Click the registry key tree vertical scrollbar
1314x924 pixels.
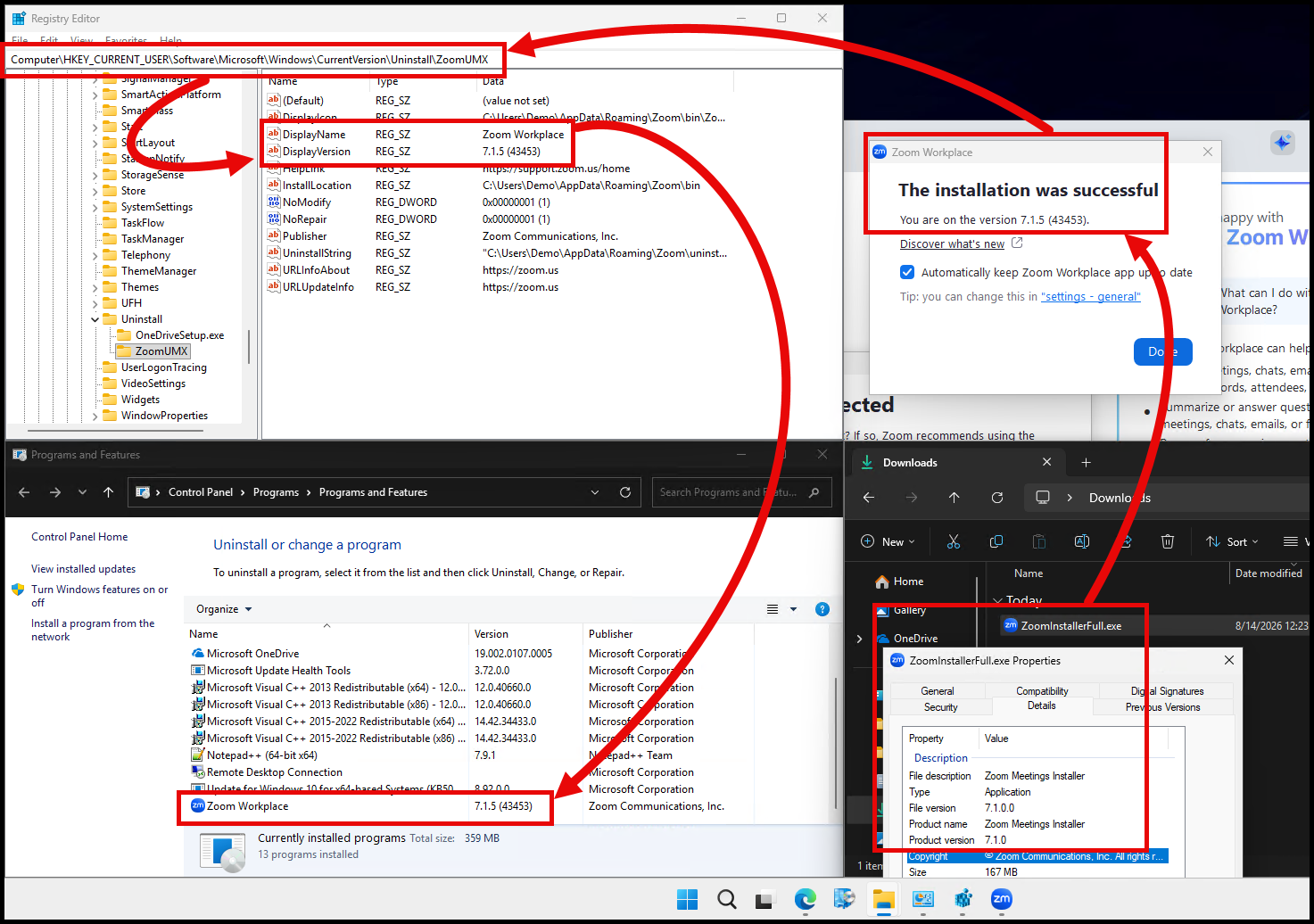click(x=249, y=346)
